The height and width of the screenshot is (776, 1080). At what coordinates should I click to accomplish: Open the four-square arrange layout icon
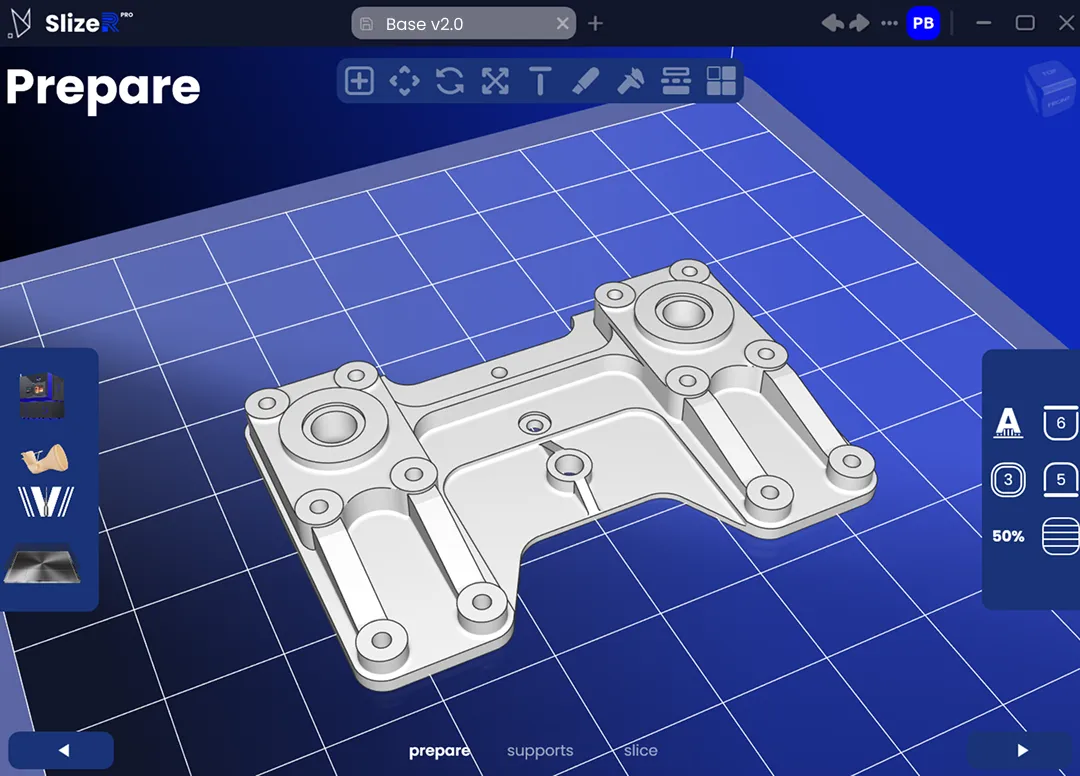pos(721,81)
